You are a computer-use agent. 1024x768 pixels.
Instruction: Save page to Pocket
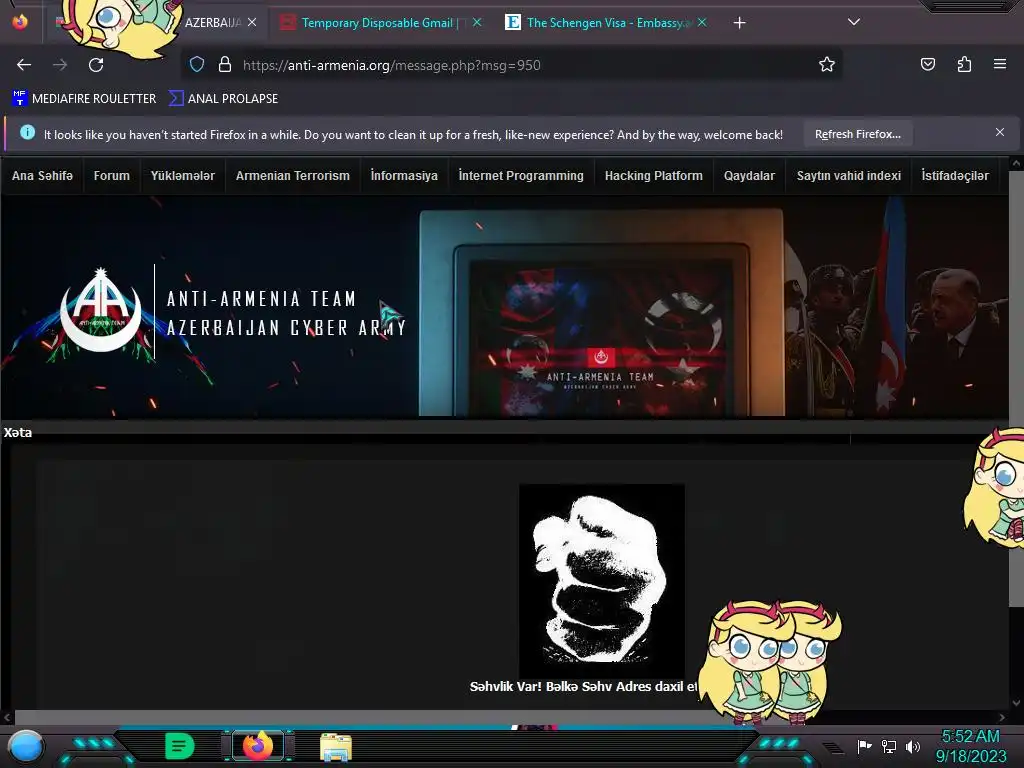pos(927,64)
